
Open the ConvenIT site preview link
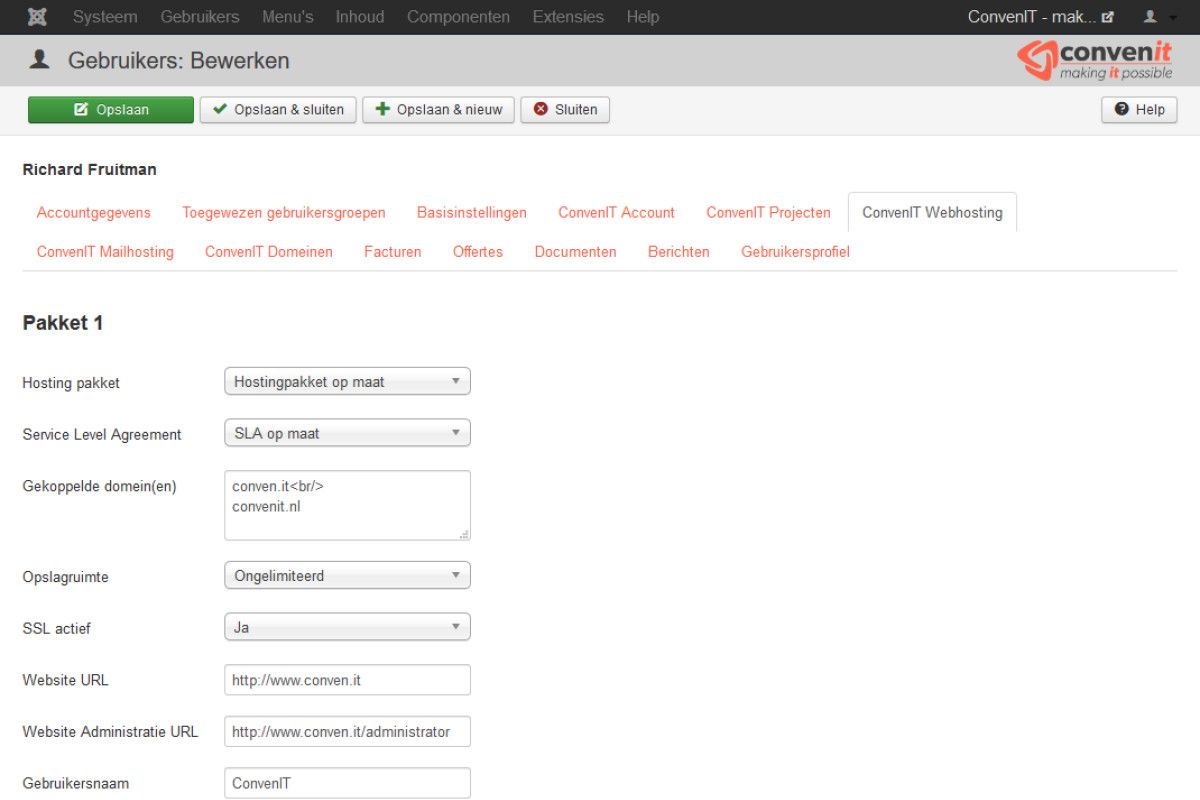tap(1040, 17)
